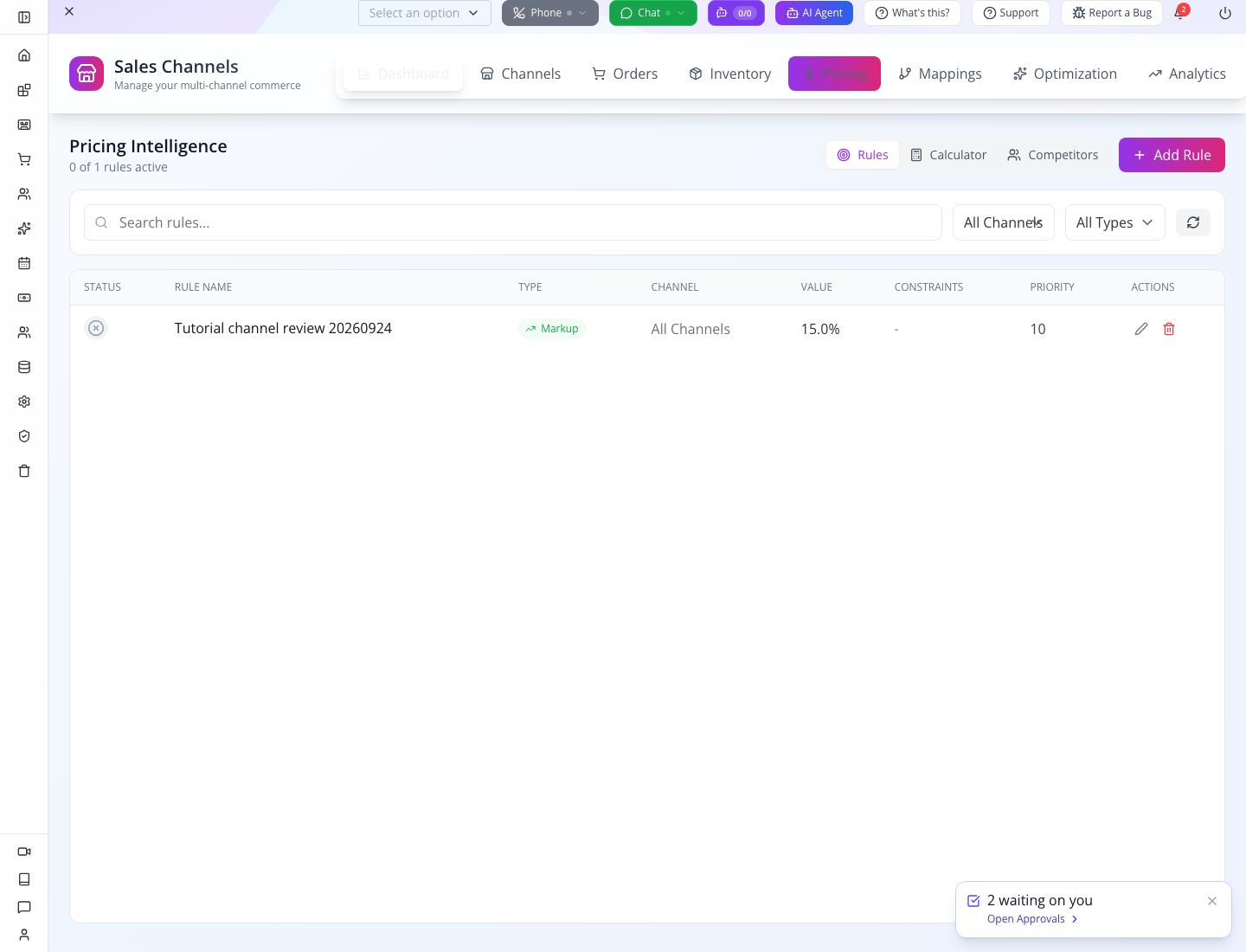Open the calendar icon in sidebar
Image resolution: width=1246 pixels, height=952 pixels.
(24, 263)
